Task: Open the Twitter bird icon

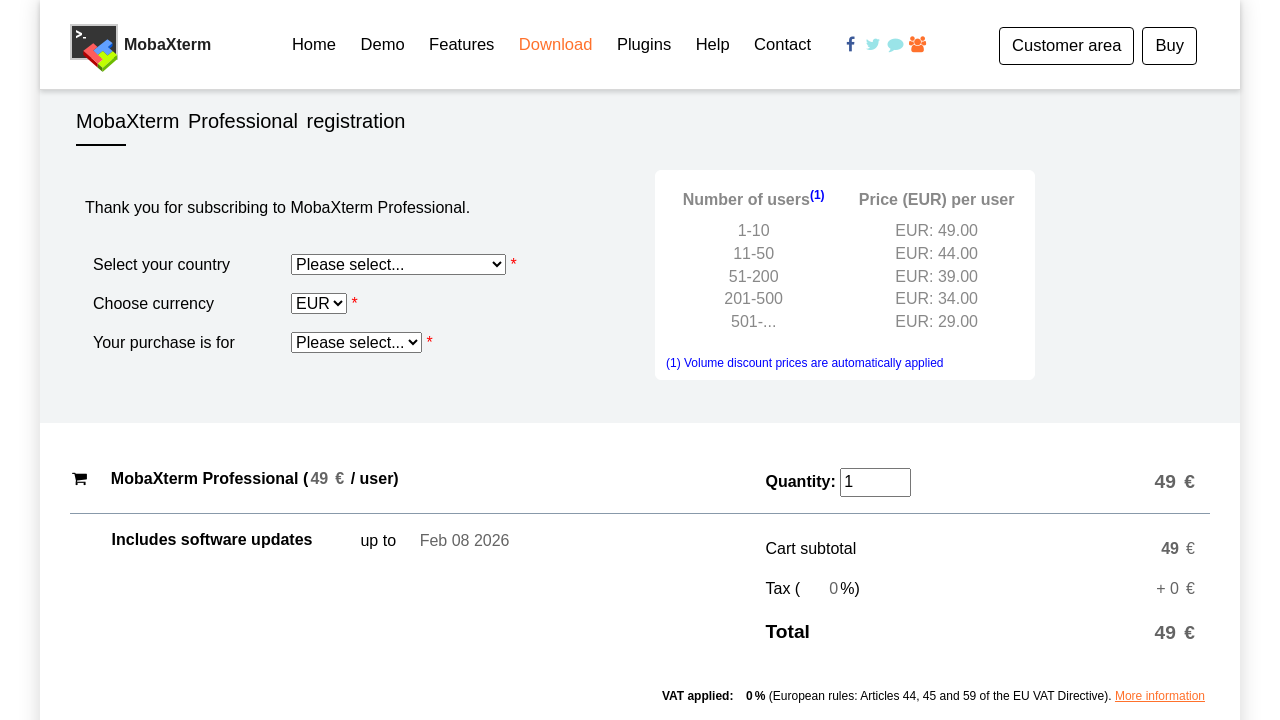Action: click(x=873, y=44)
